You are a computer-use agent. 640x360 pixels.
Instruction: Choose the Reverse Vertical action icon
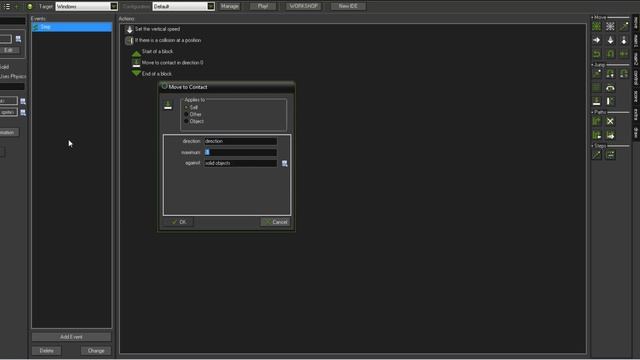pyautogui.click(x=610, y=53)
